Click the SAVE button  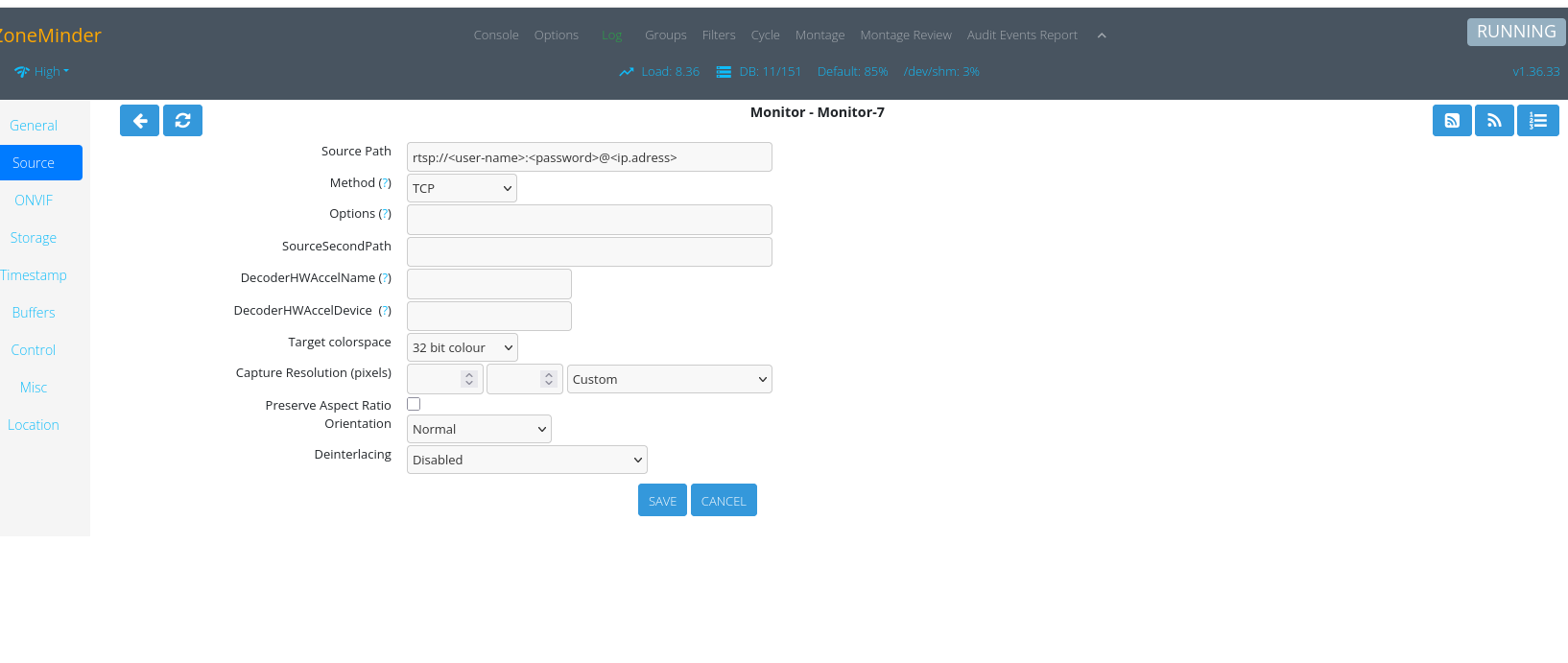[x=662, y=501]
